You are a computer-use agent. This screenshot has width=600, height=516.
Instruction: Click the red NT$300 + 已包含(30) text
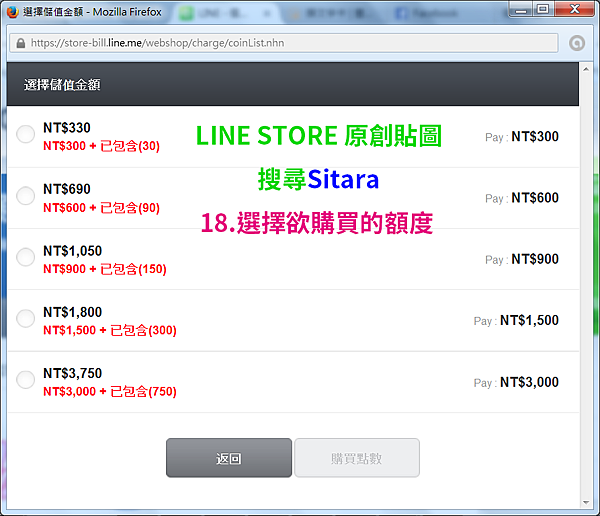[x=101, y=146]
